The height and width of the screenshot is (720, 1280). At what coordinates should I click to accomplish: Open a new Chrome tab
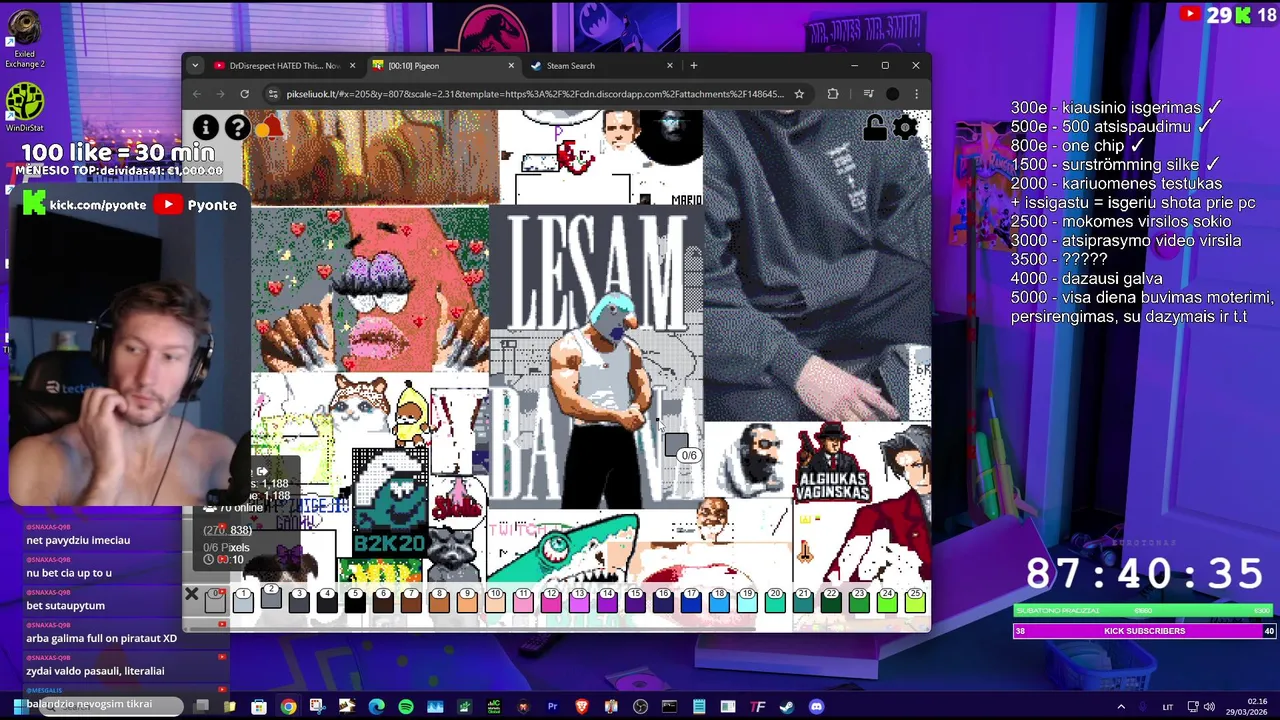694,66
